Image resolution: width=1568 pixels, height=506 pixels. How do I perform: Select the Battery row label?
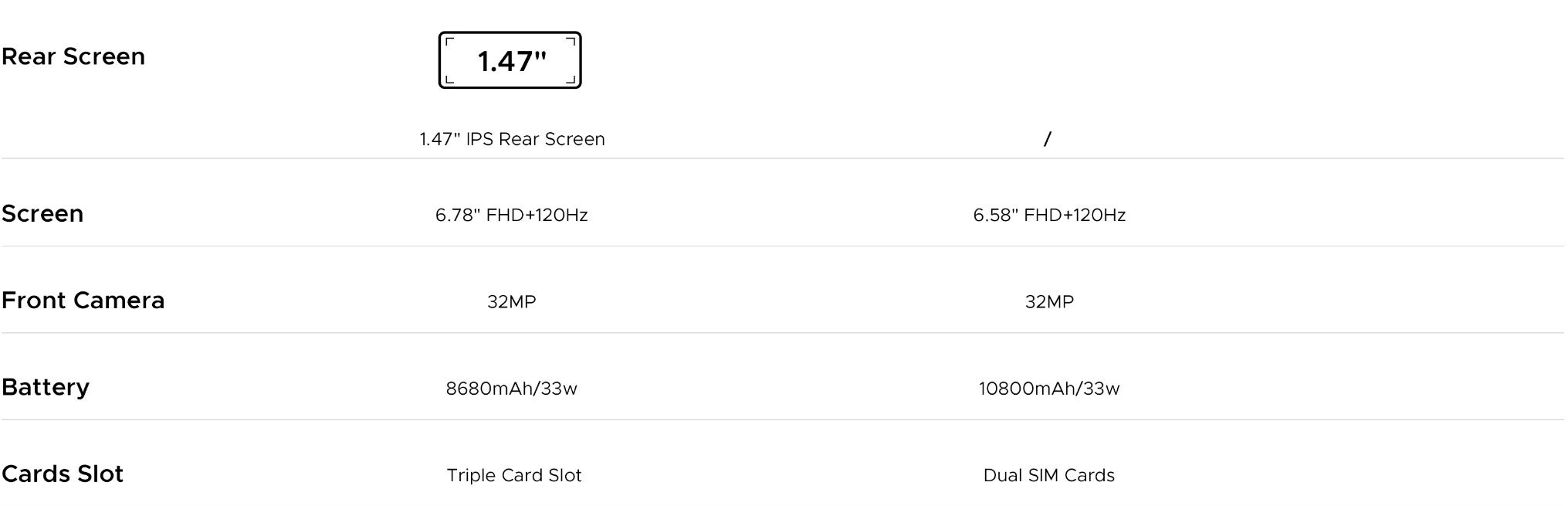point(46,387)
